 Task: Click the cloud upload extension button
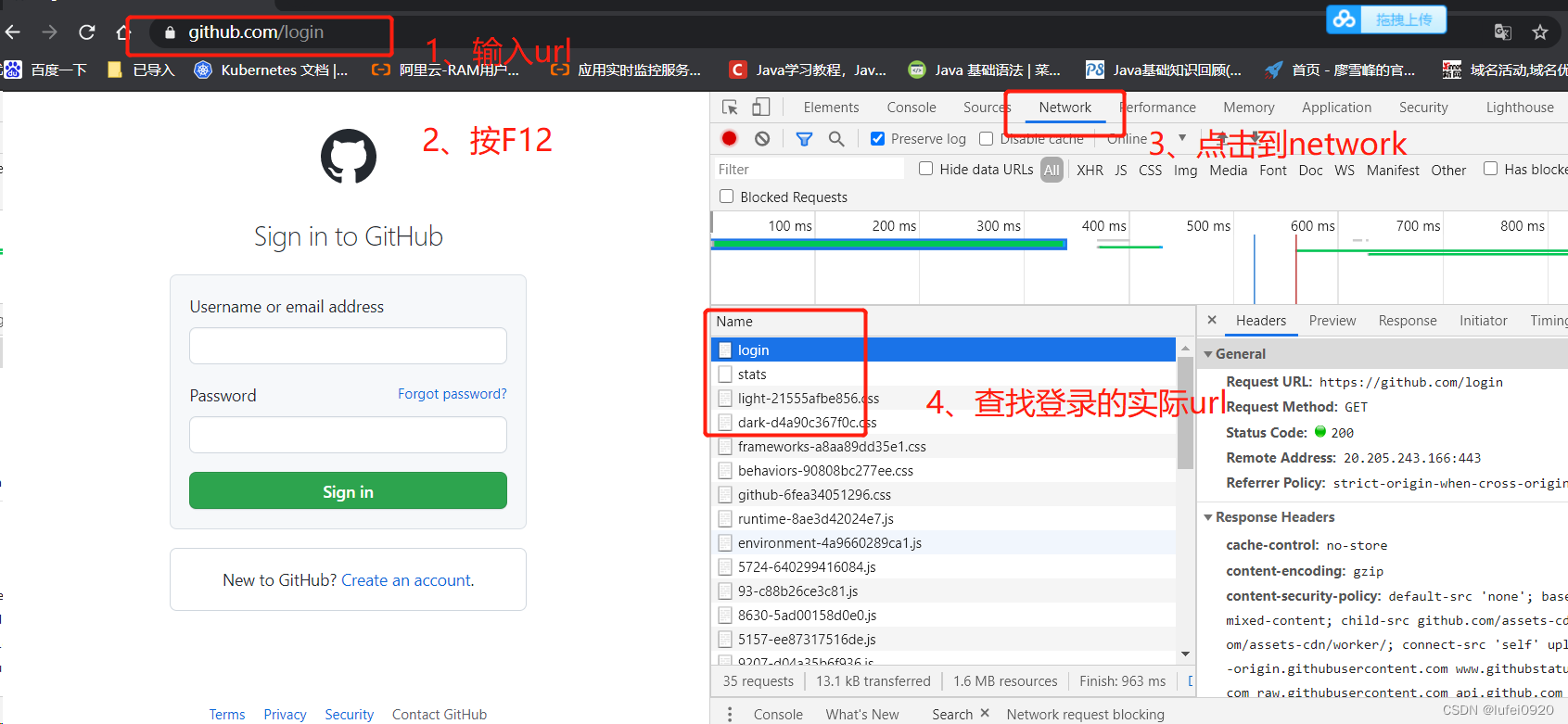(1386, 19)
